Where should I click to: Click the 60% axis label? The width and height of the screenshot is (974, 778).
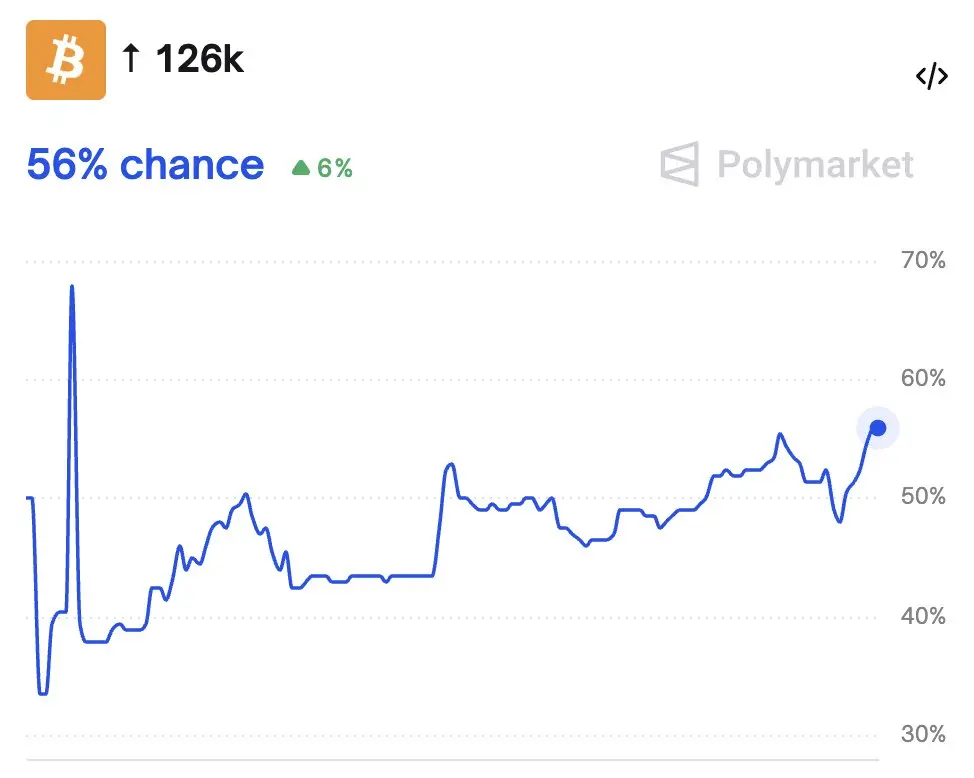(923, 378)
